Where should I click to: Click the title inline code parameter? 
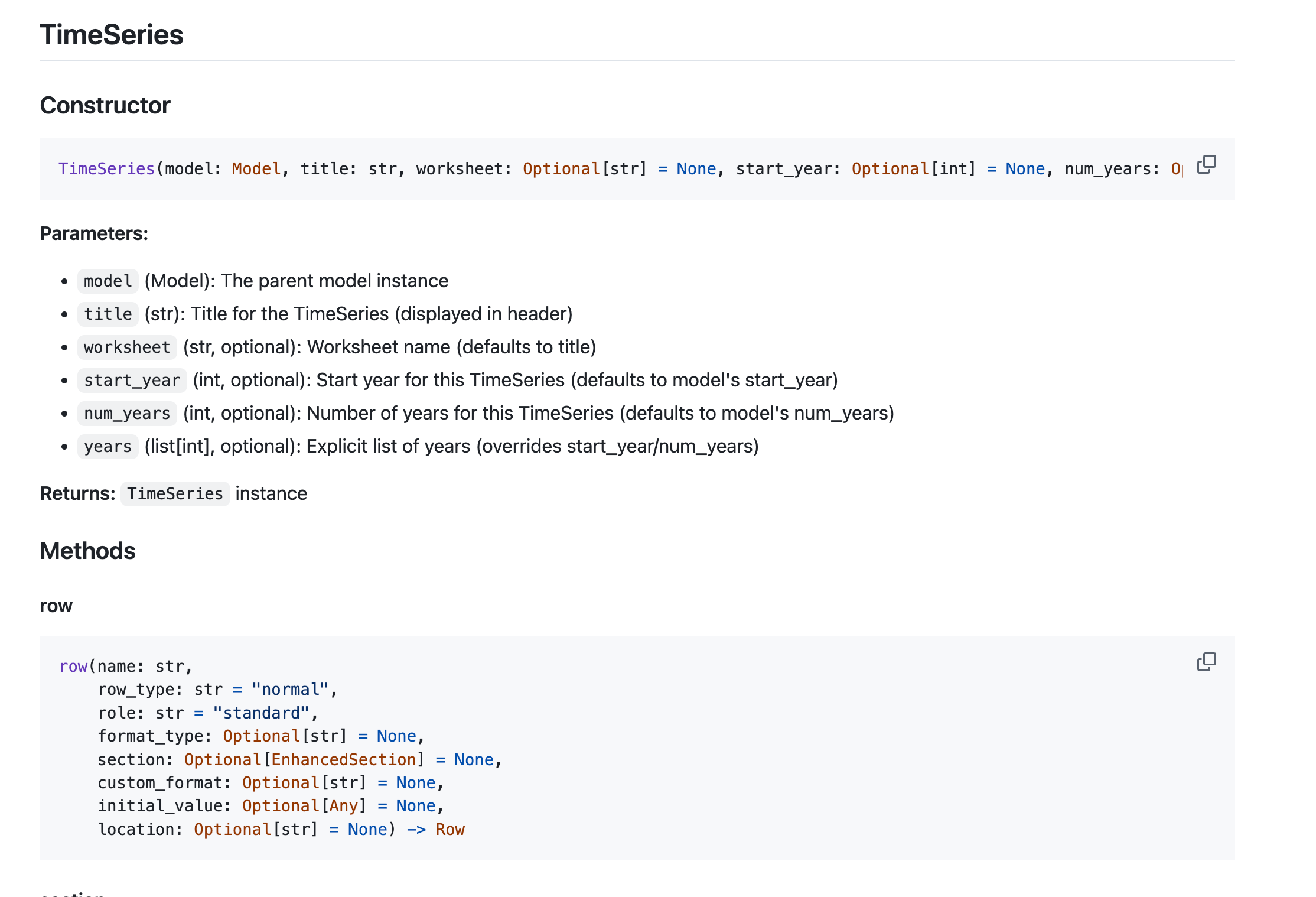[x=108, y=314]
